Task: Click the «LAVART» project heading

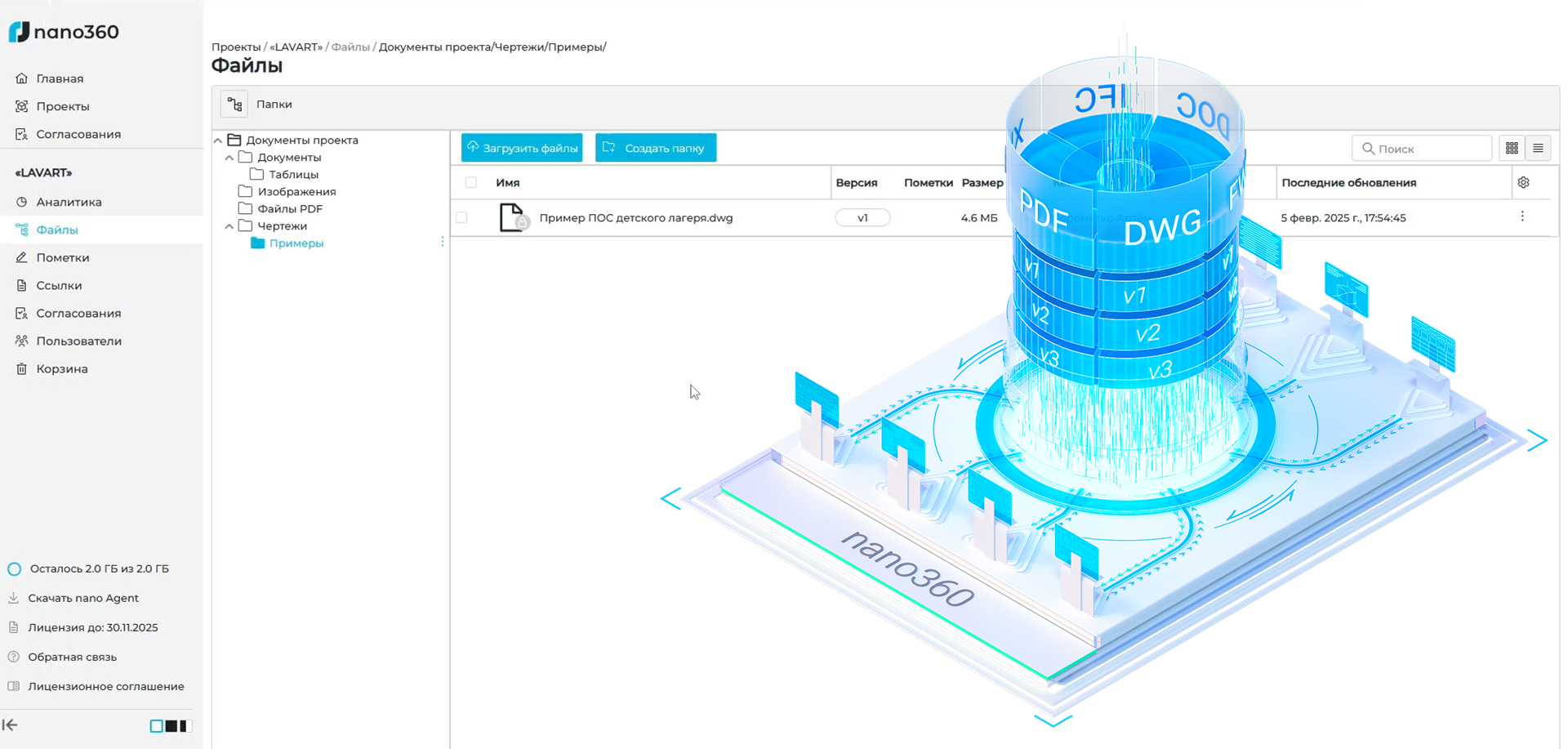Action: 43,172
